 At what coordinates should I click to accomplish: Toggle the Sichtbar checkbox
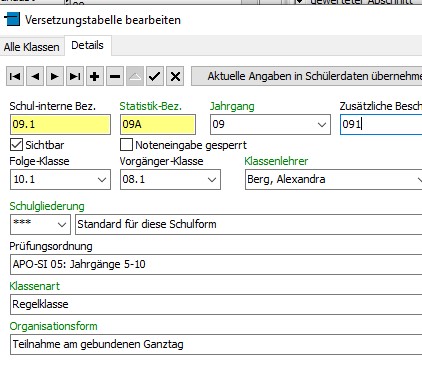pyautogui.click(x=17, y=145)
